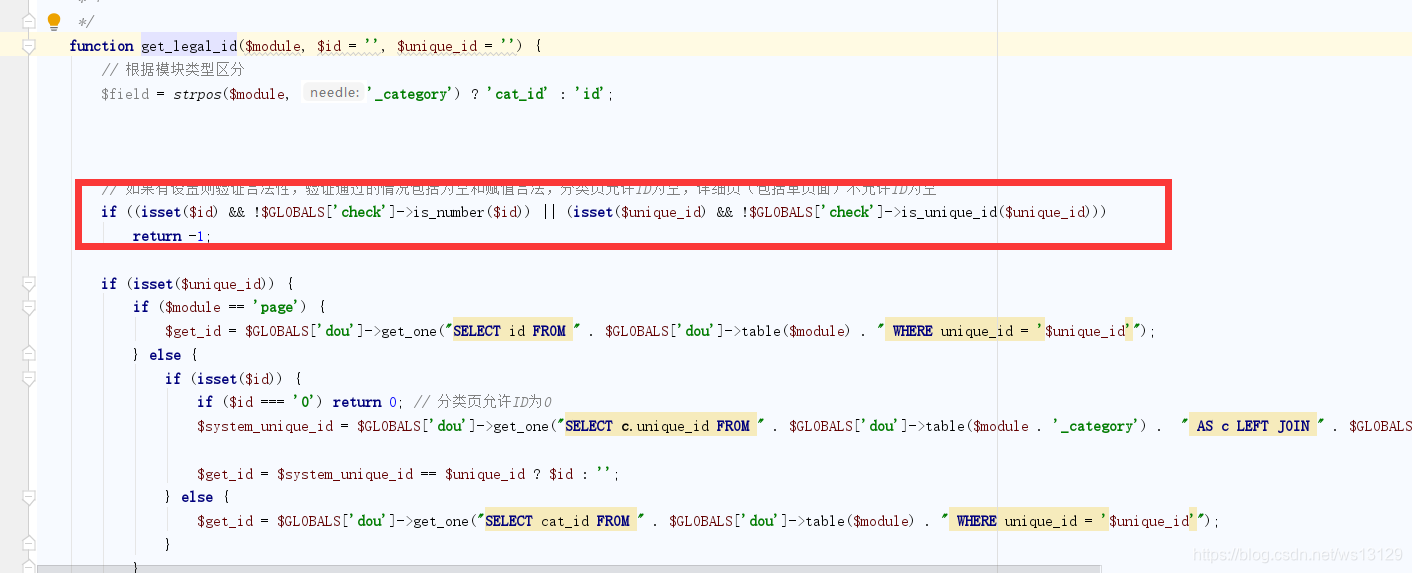1412x573 pixels.
Task: Click the function keyword
Action: click(x=101, y=46)
